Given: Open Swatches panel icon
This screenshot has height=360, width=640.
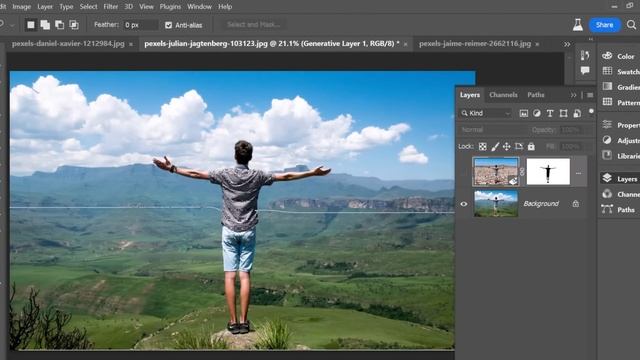Looking at the screenshot, I should [x=607, y=71].
